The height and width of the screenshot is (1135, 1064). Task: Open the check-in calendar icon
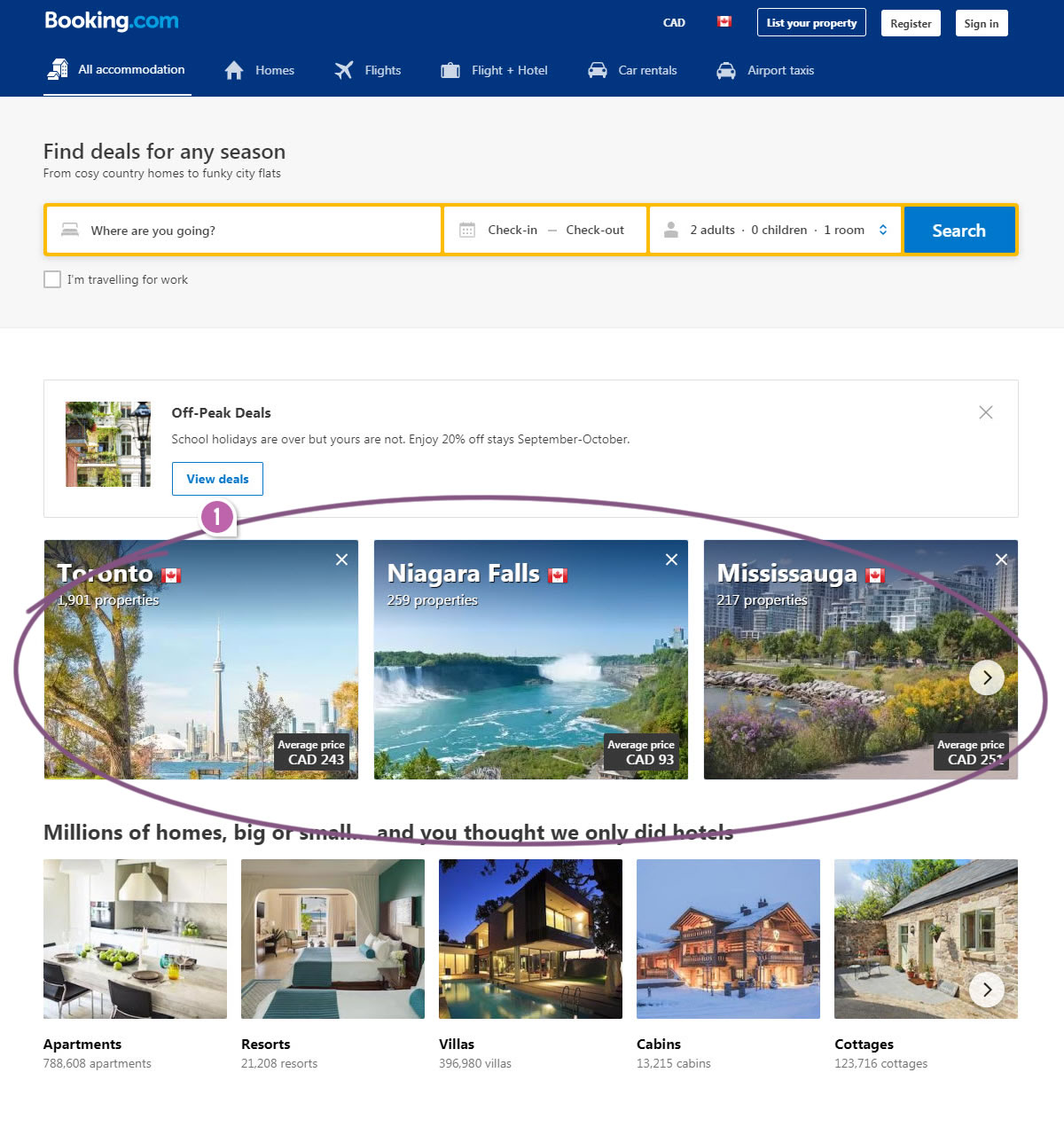tap(467, 231)
